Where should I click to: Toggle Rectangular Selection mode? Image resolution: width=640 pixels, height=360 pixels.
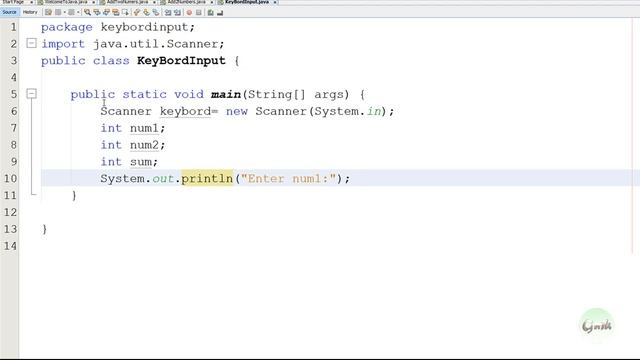tap(125, 12)
